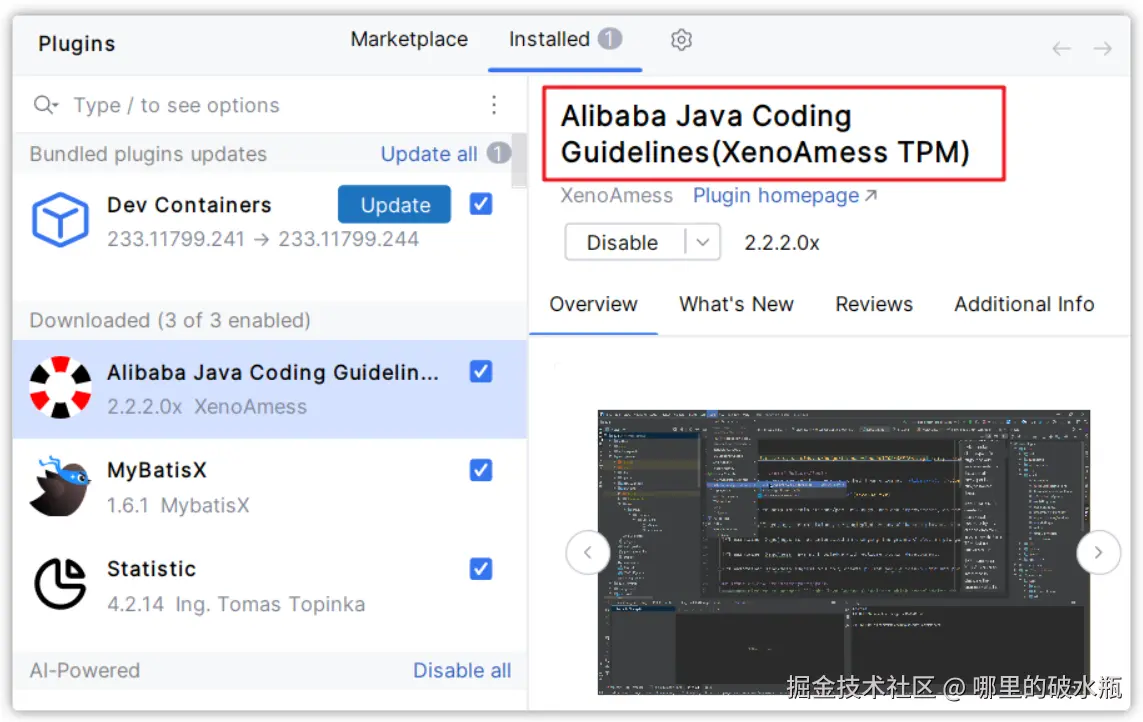Expand the Disable button dropdown arrow

click(703, 243)
